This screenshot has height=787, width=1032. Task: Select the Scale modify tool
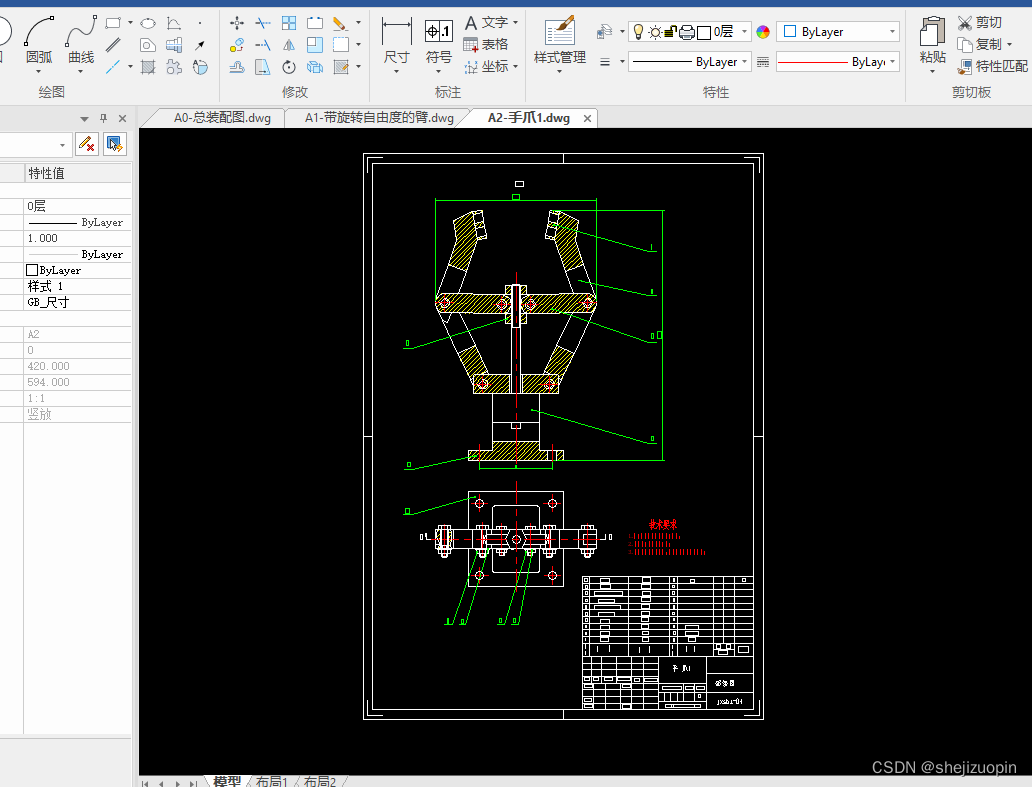pos(315,45)
